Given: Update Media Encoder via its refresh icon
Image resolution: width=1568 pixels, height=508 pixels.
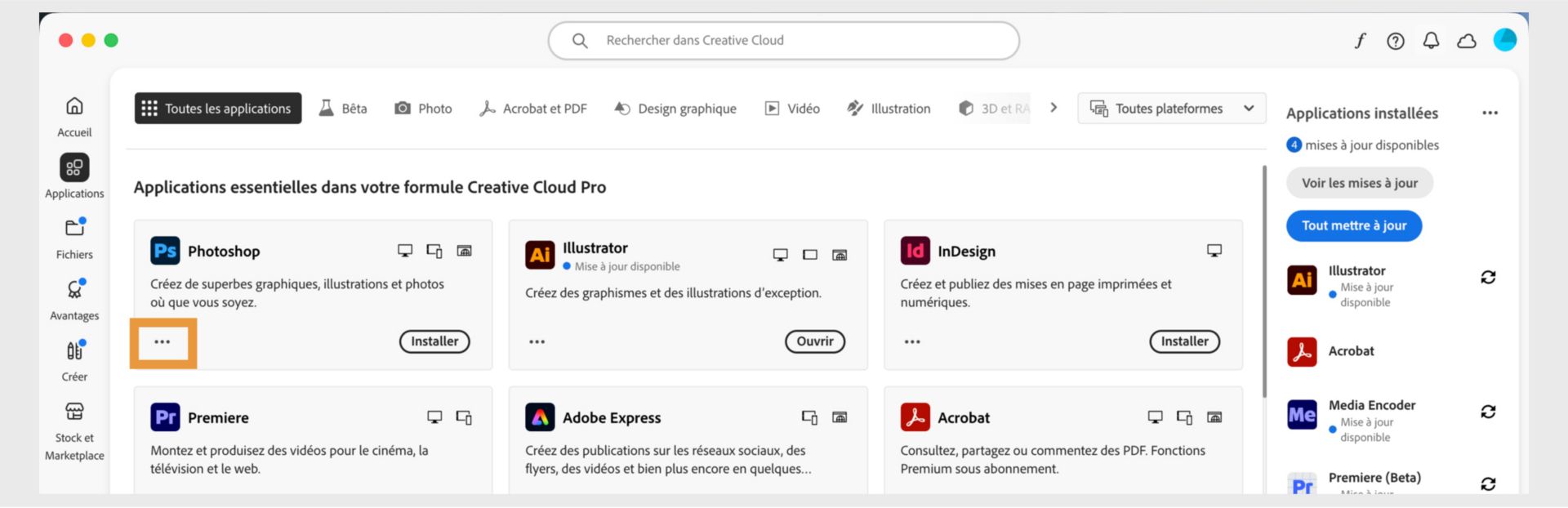Looking at the screenshot, I should (1488, 412).
